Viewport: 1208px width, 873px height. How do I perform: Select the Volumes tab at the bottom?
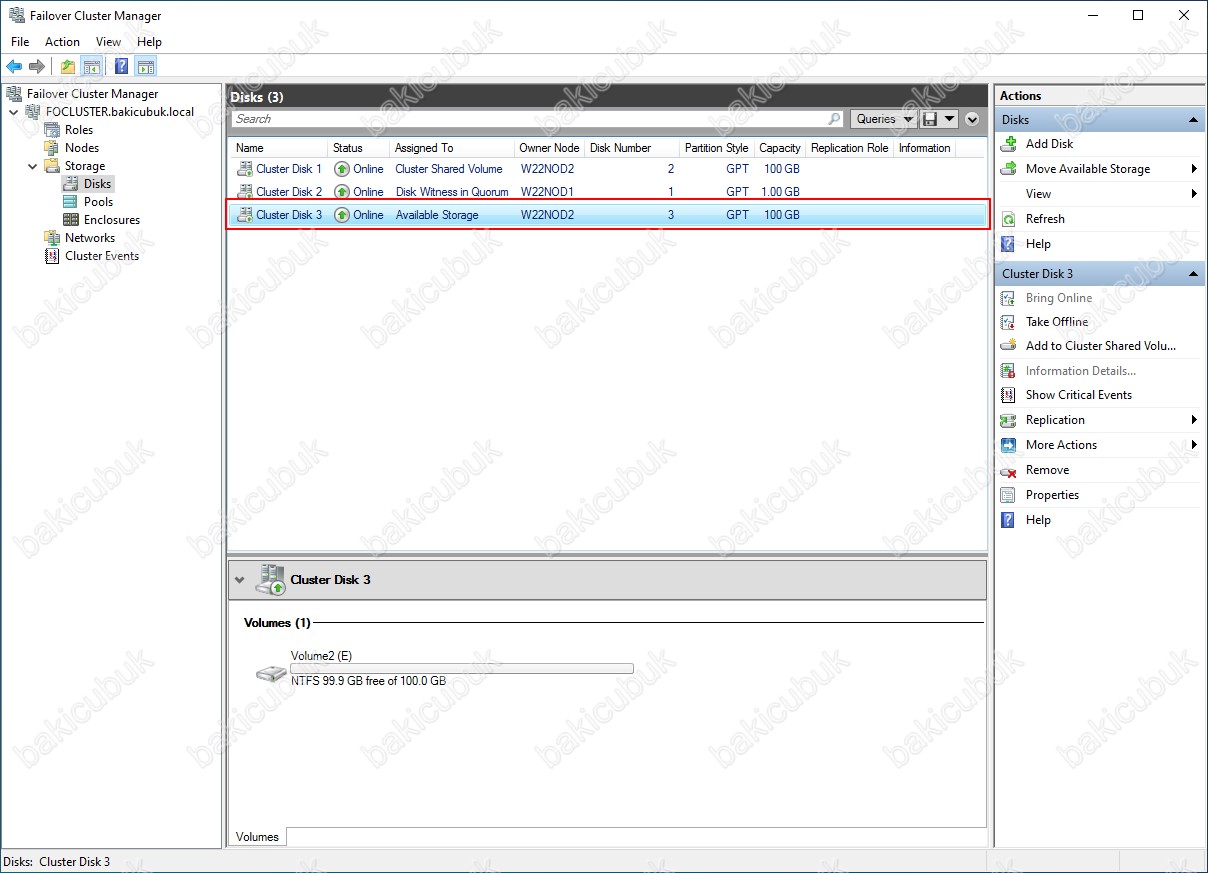click(258, 837)
